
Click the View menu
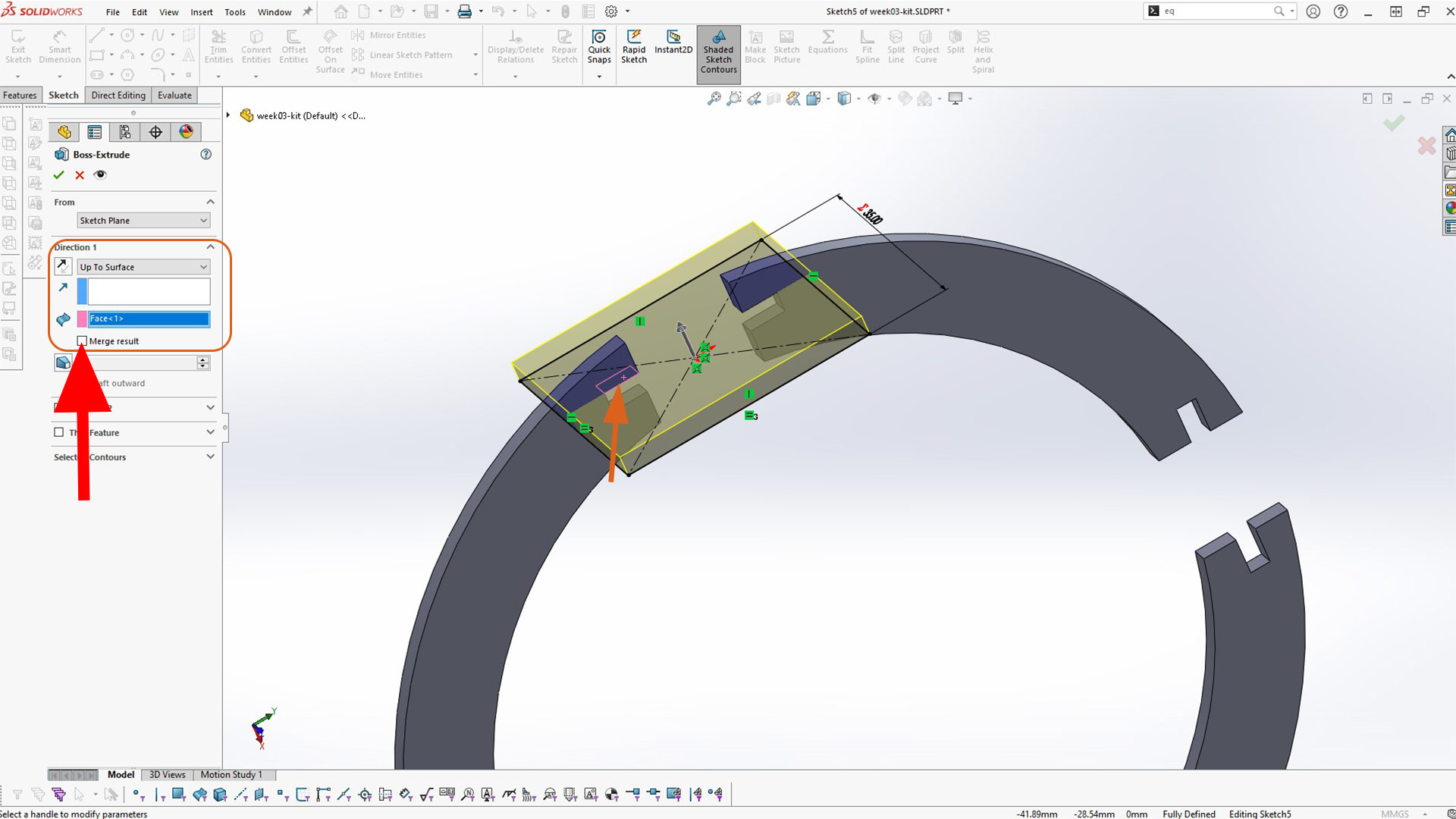168,12
